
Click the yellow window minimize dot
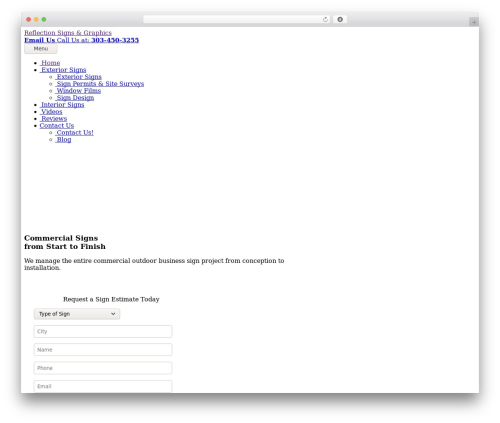[36, 20]
